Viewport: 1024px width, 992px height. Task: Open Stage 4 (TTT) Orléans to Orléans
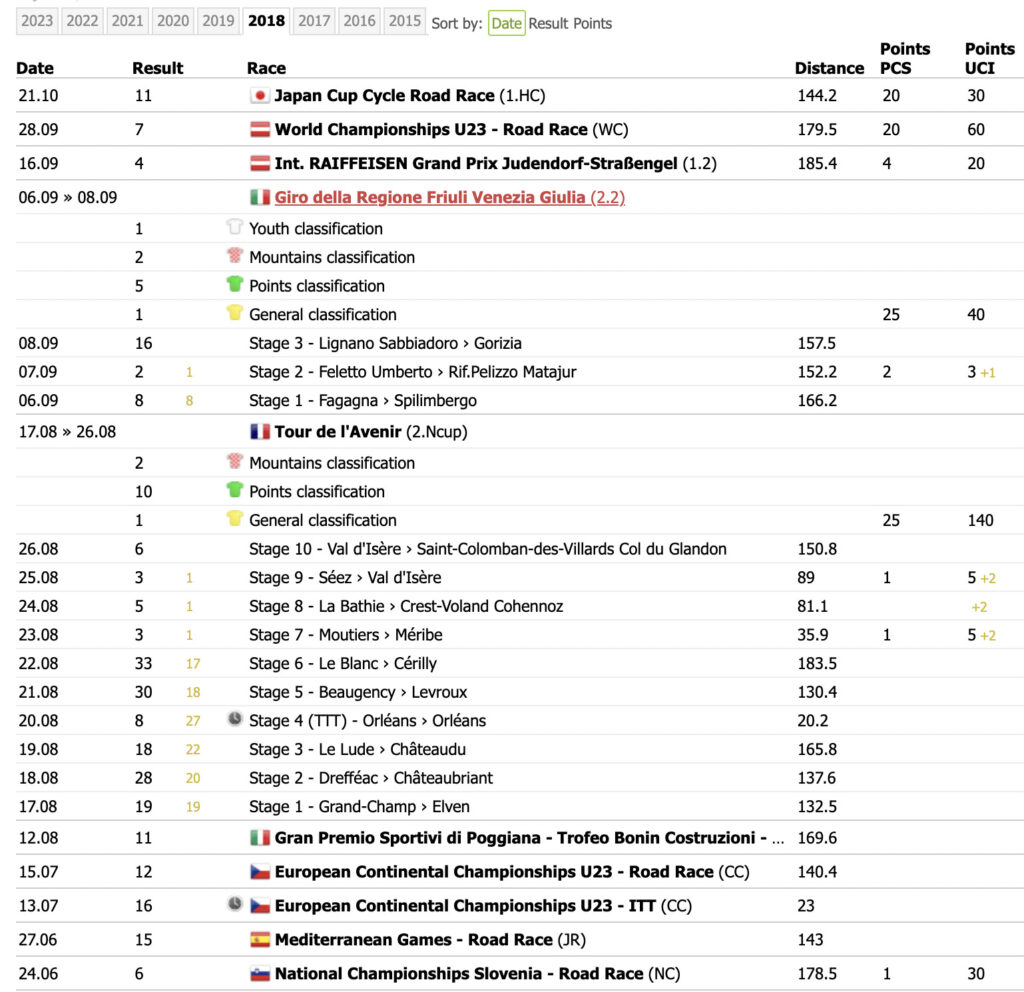pyautogui.click(x=367, y=722)
